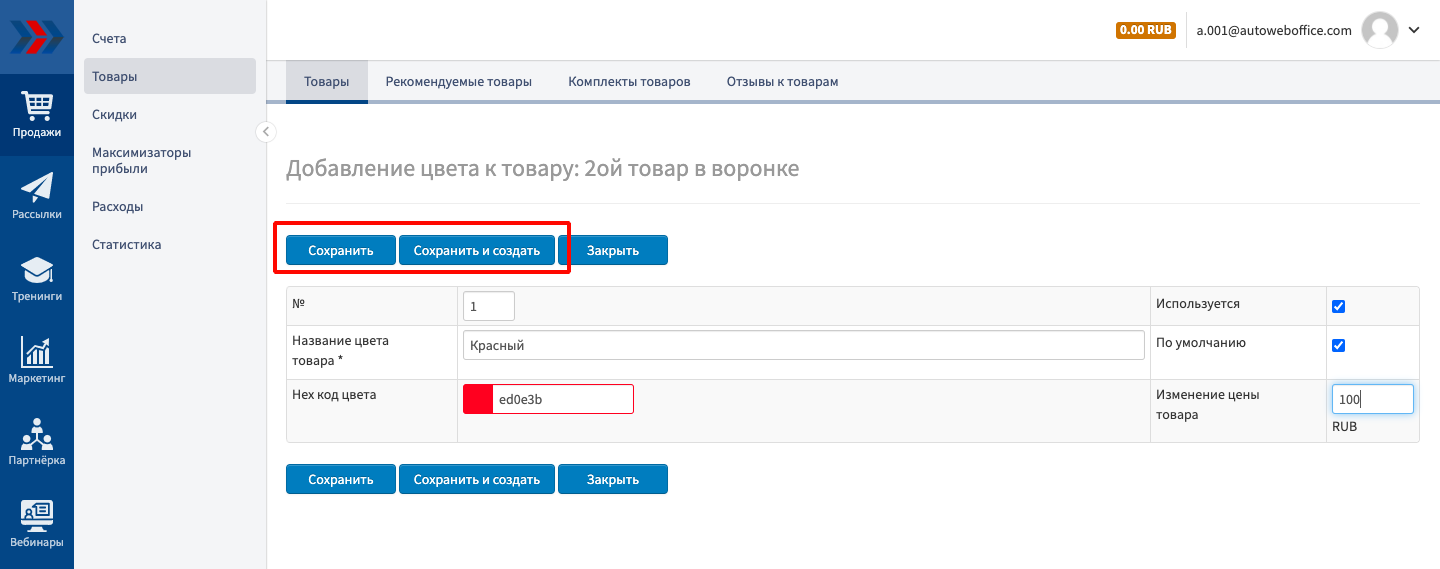This screenshot has height=569, width=1440.
Task: Click the user avatar picture
Action: pos(1380,30)
